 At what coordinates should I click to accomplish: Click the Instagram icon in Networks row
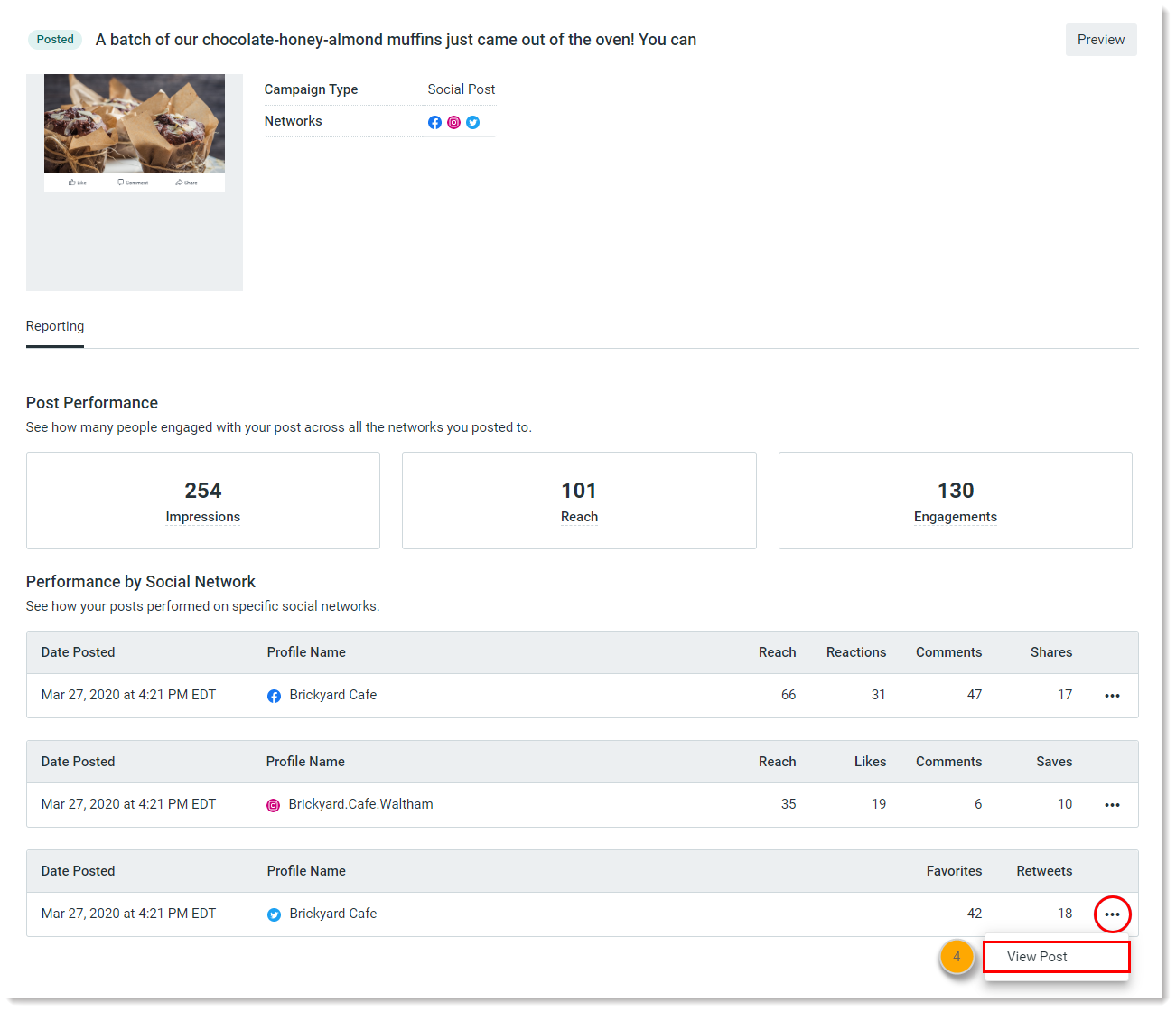point(453,122)
